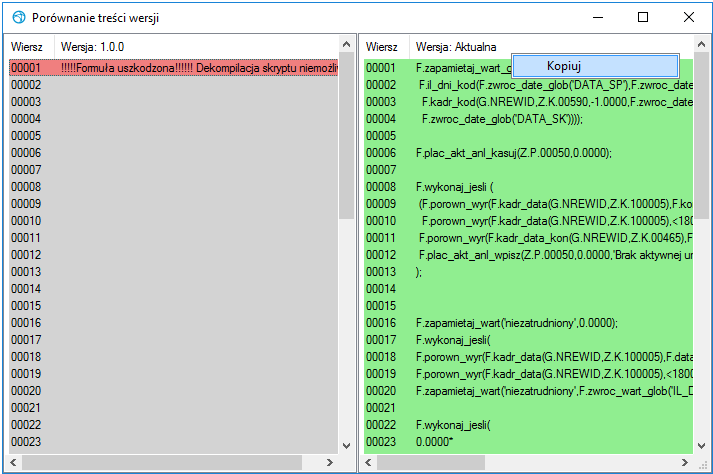
Task: Select line 00013 with closing ');'
Action: [528, 272]
